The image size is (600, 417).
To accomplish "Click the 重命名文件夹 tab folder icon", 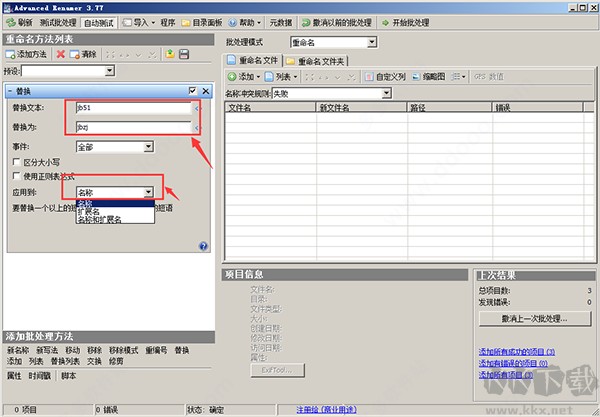I will pos(290,61).
